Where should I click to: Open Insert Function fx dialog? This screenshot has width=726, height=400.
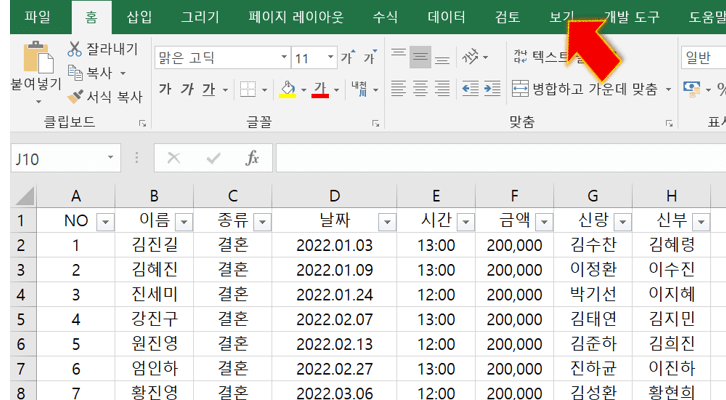pyautogui.click(x=252, y=158)
